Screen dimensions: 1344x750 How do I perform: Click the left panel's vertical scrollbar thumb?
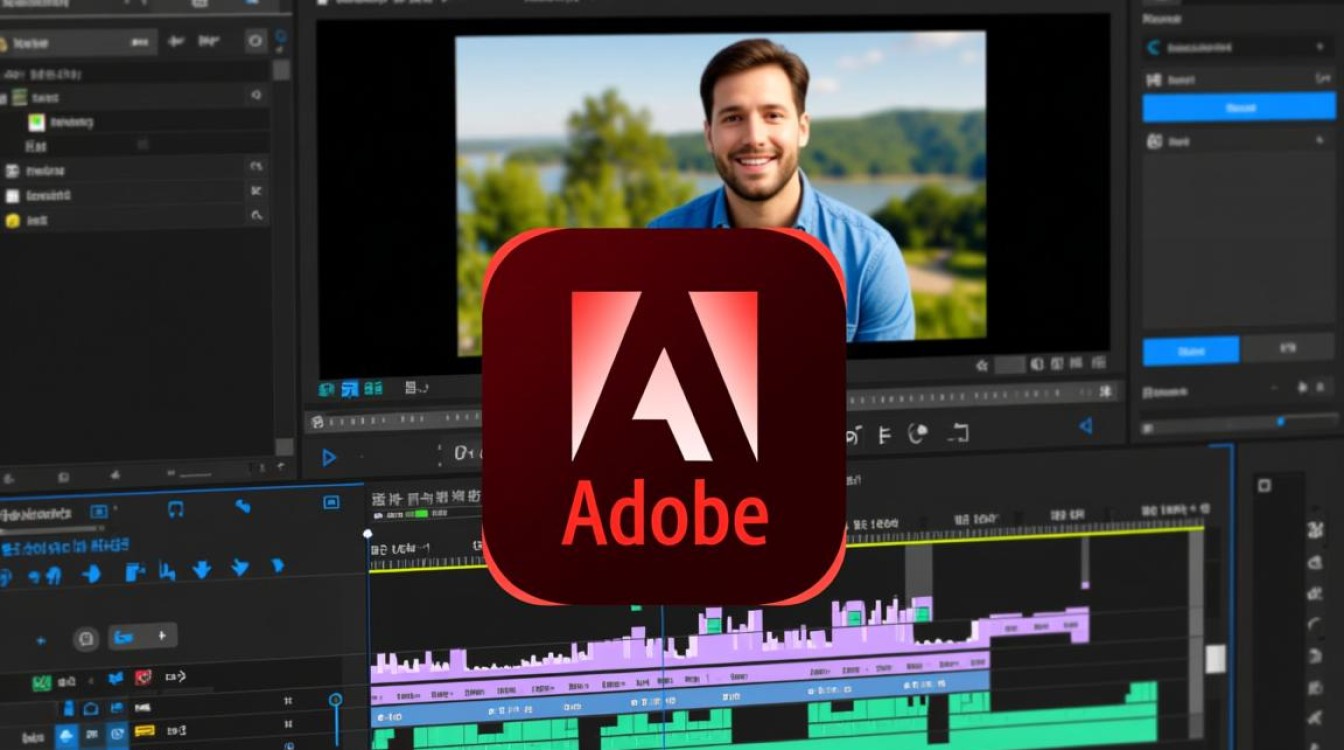pyautogui.click(x=281, y=70)
